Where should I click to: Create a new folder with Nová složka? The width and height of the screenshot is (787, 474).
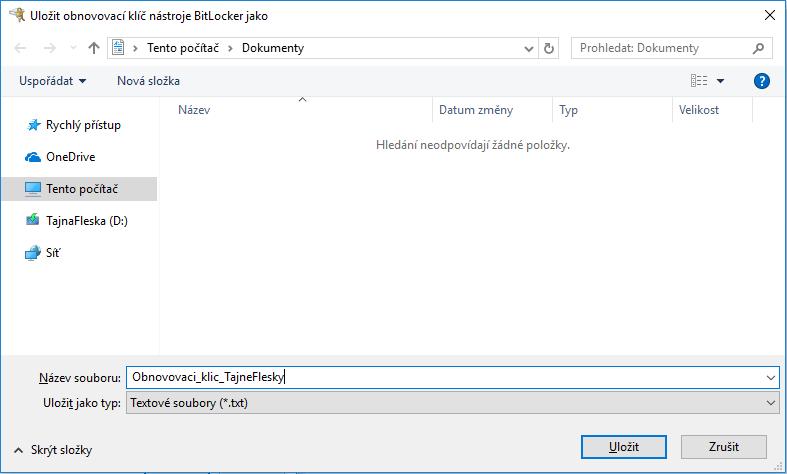[148, 81]
